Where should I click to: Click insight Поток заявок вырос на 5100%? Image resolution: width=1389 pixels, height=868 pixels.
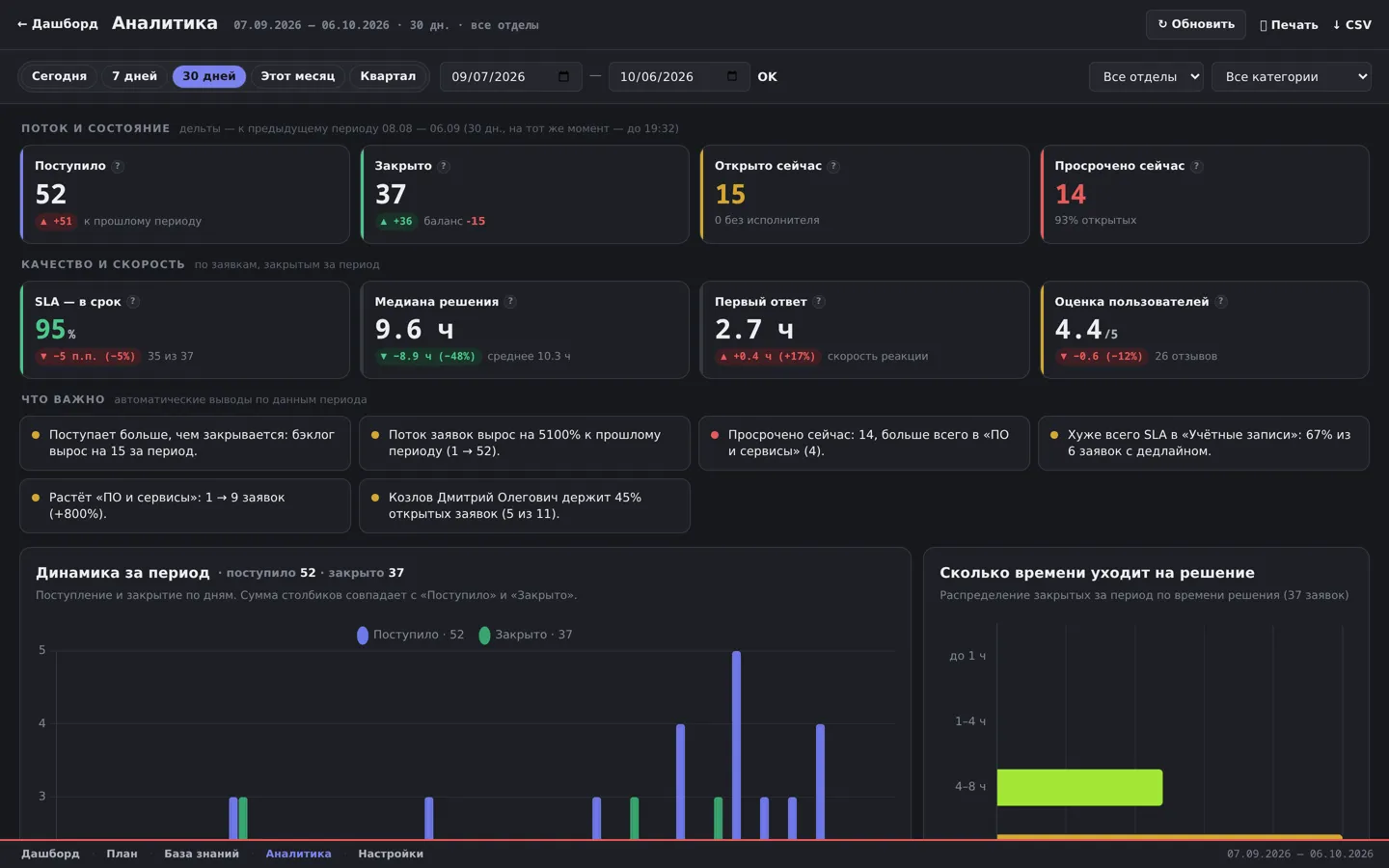pyautogui.click(x=525, y=443)
